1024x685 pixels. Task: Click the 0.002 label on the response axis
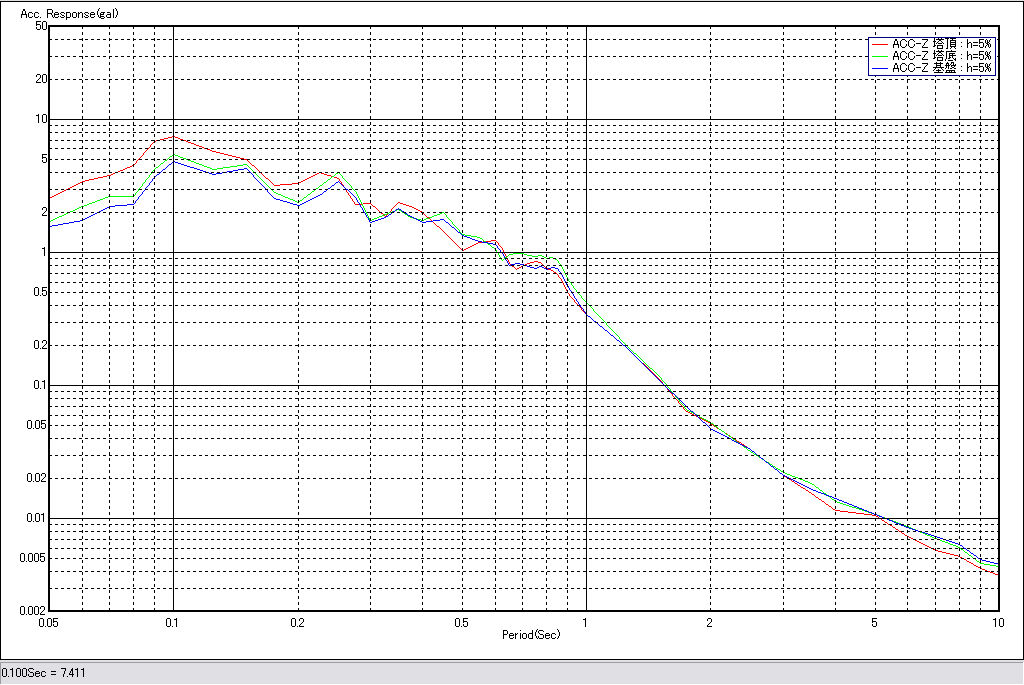point(34,610)
